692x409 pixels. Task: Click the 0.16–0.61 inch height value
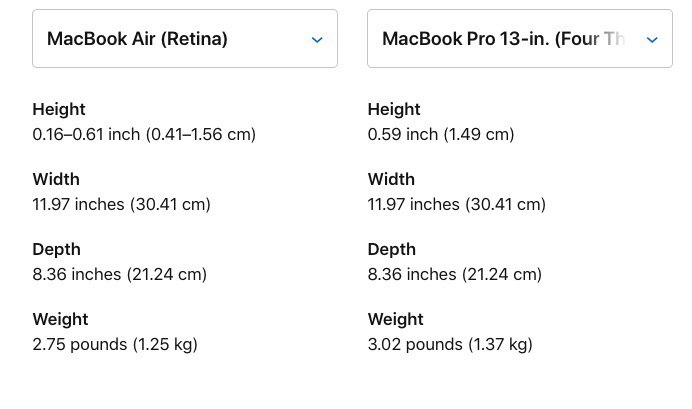144,135
